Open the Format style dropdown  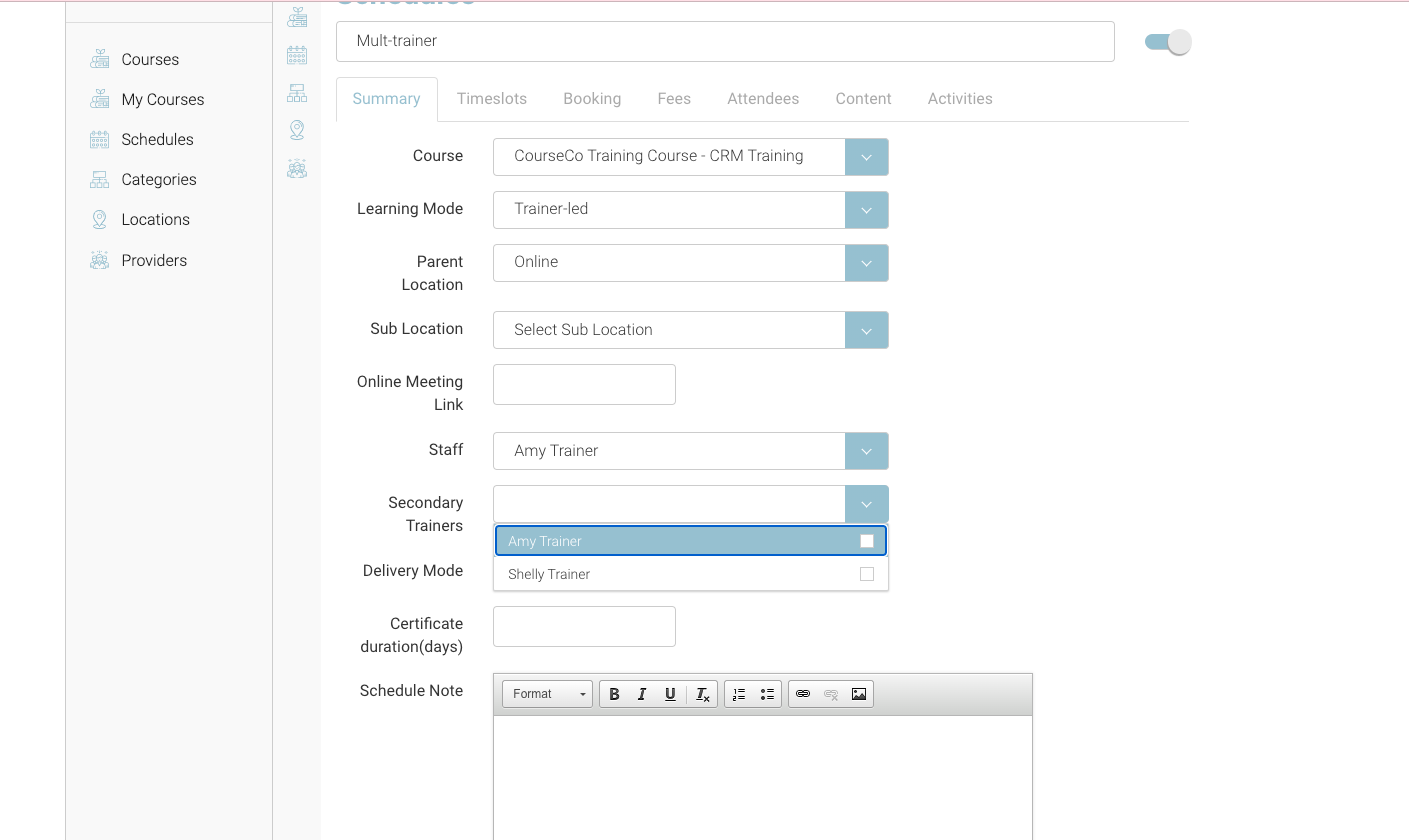click(547, 694)
